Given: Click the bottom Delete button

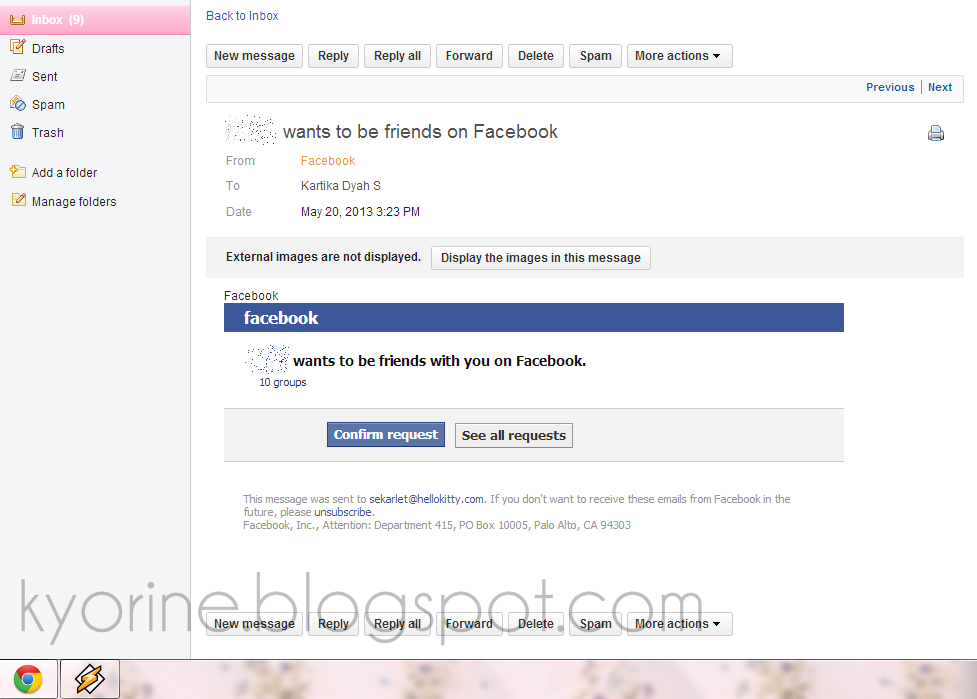Looking at the screenshot, I should point(536,624).
